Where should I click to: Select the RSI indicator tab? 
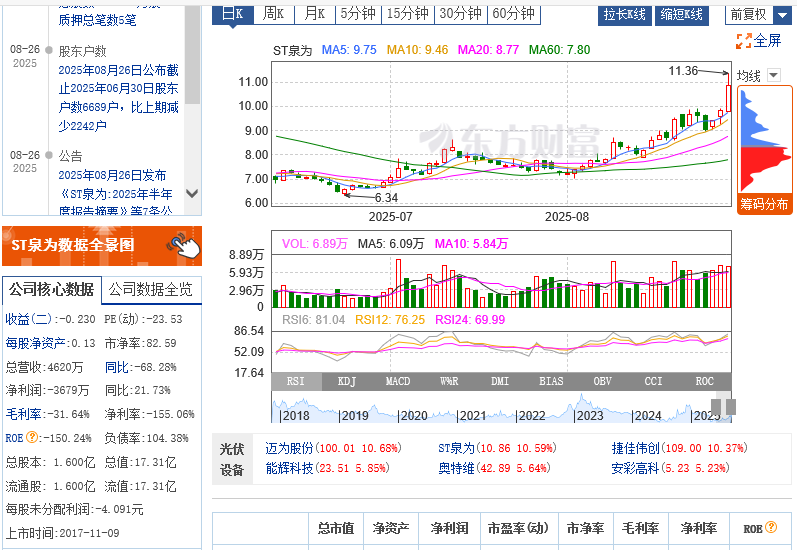click(x=296, y=381)
